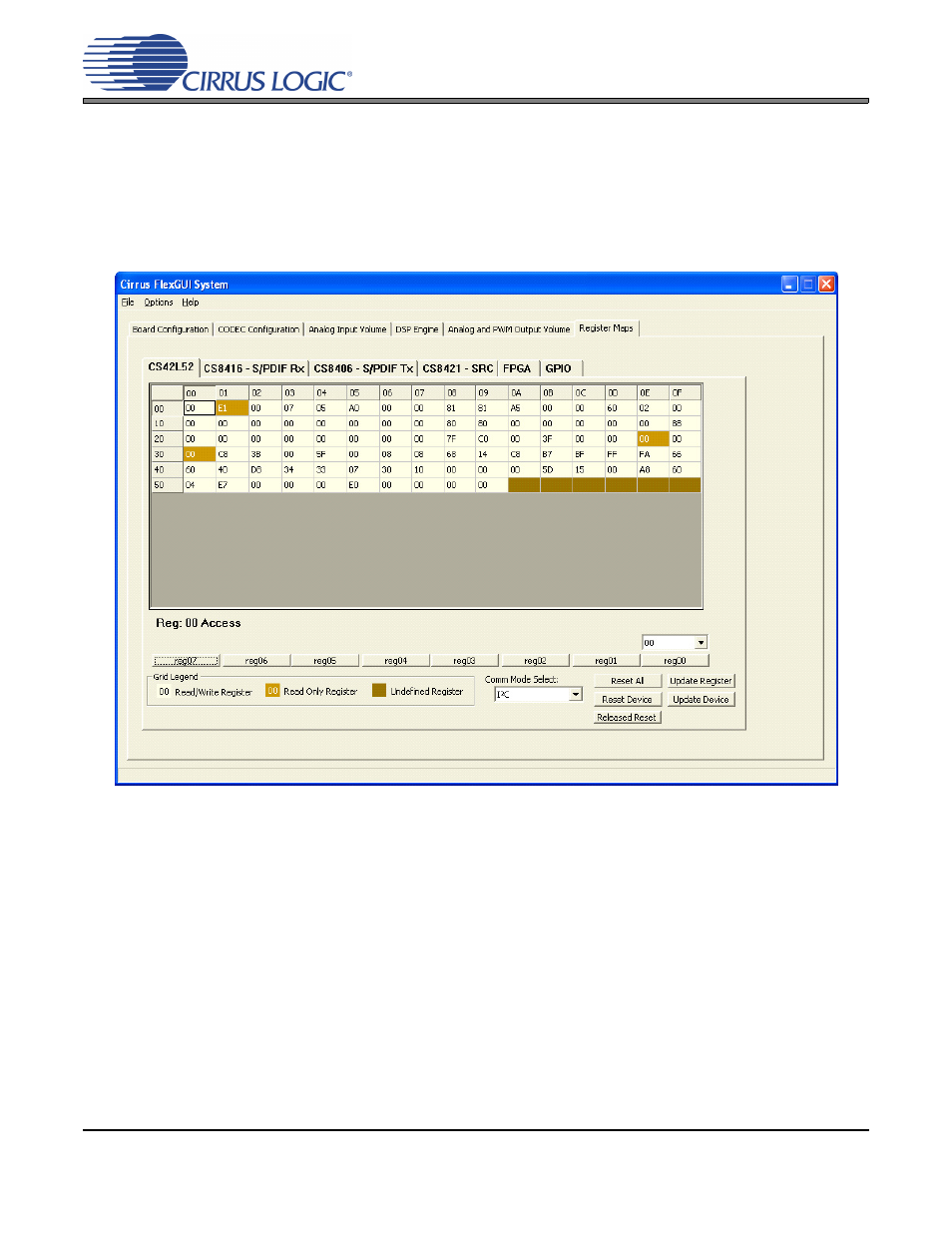
Task: Open the Analog Input Volume tab
Action: point(347,328)
